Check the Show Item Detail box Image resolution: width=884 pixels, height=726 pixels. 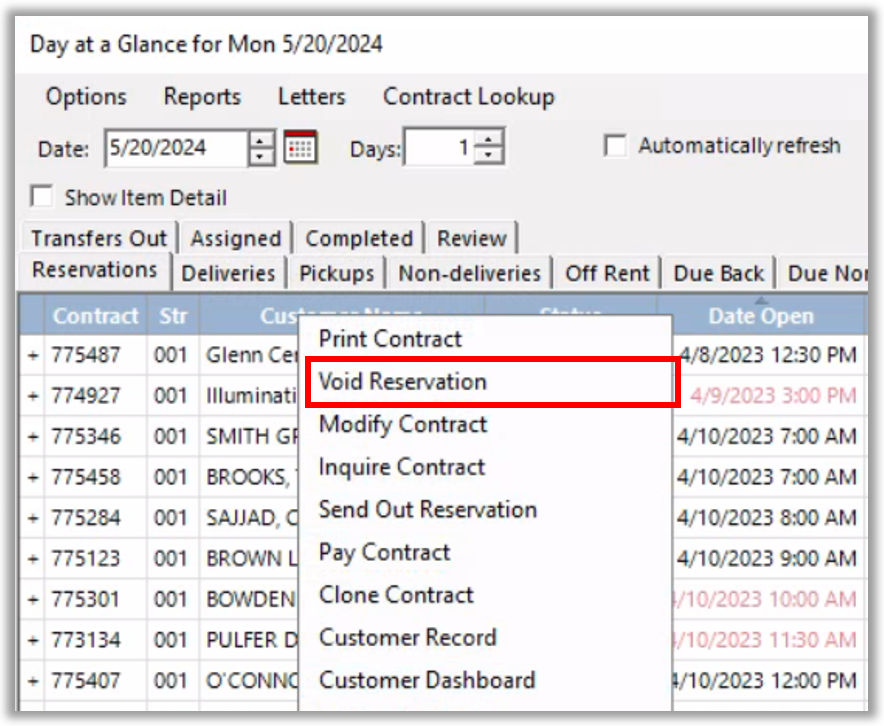(42, 197)
